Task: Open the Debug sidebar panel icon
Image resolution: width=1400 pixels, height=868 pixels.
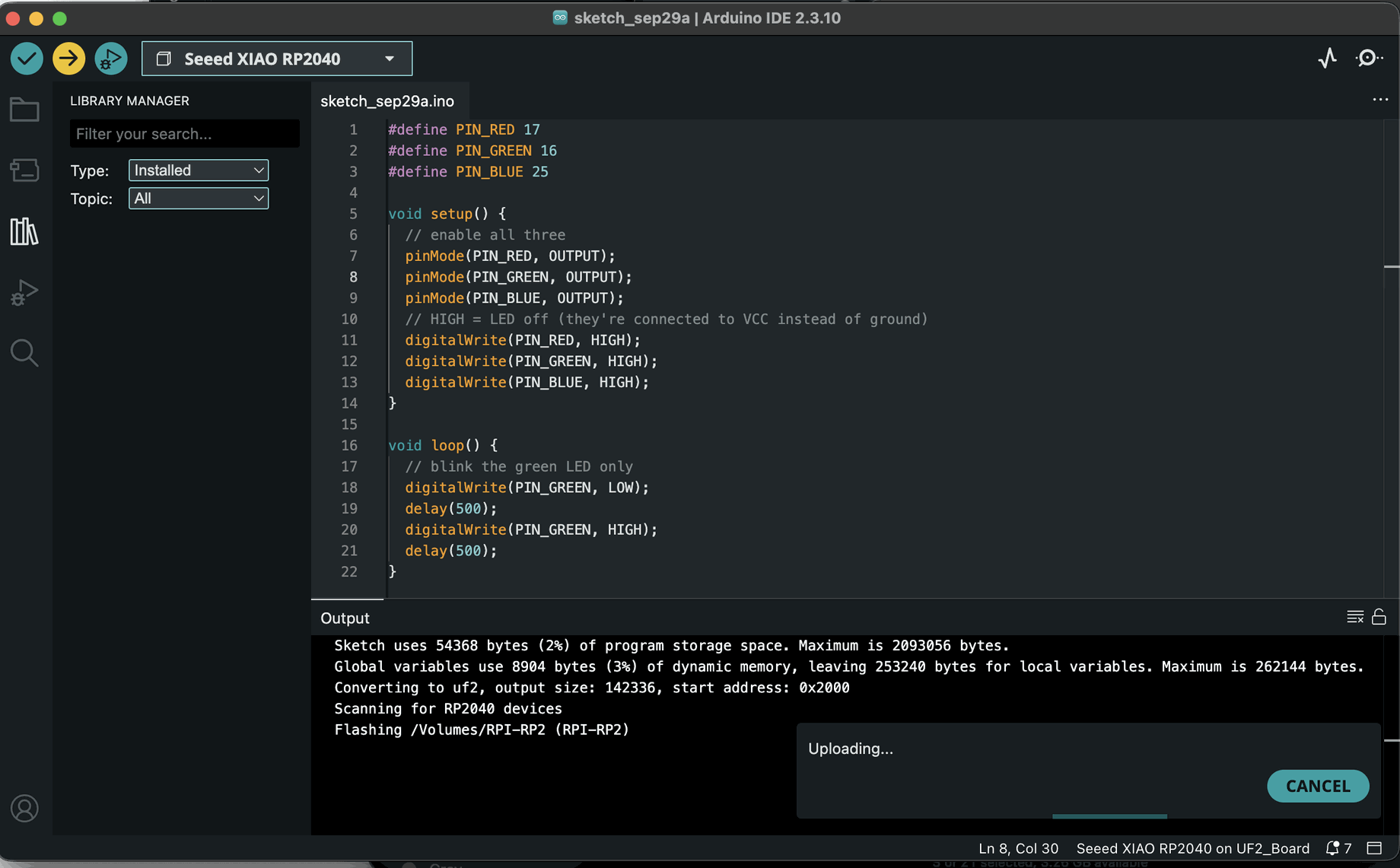Action: (x=24, y=292)
